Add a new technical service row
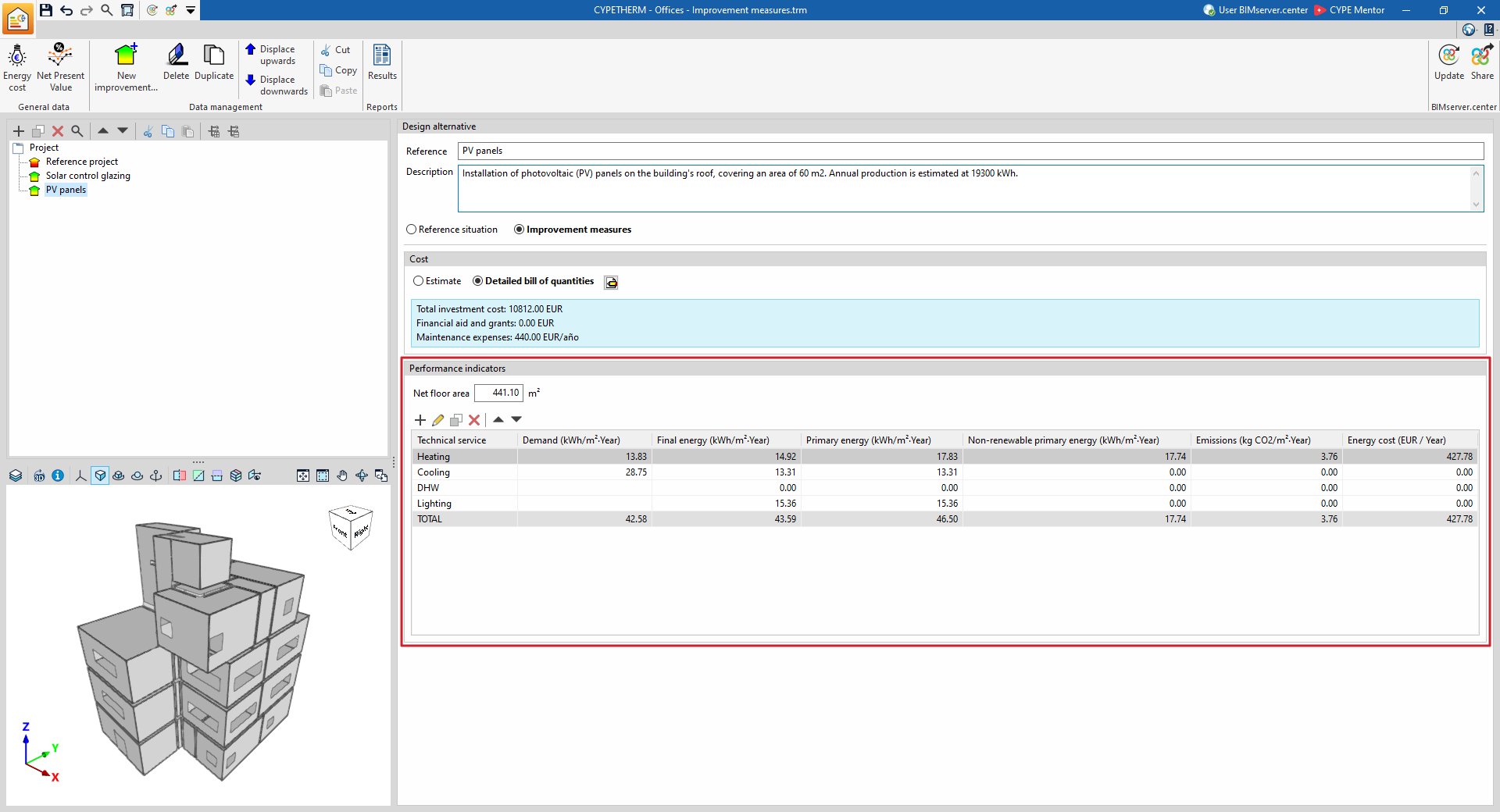This screenshot has height=812, width=1500. tap(420, 420)
